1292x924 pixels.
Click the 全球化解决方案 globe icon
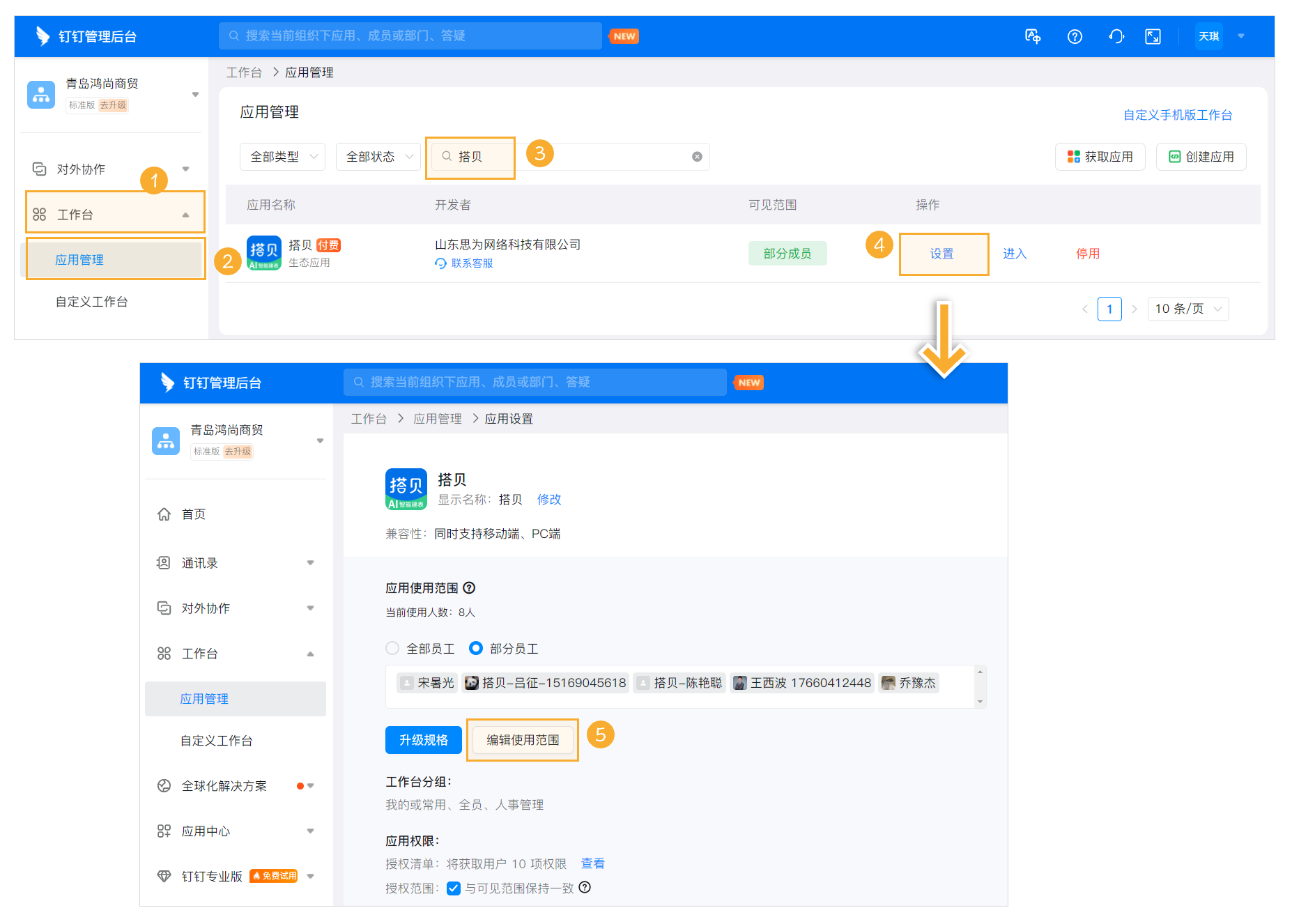point(164,785)
